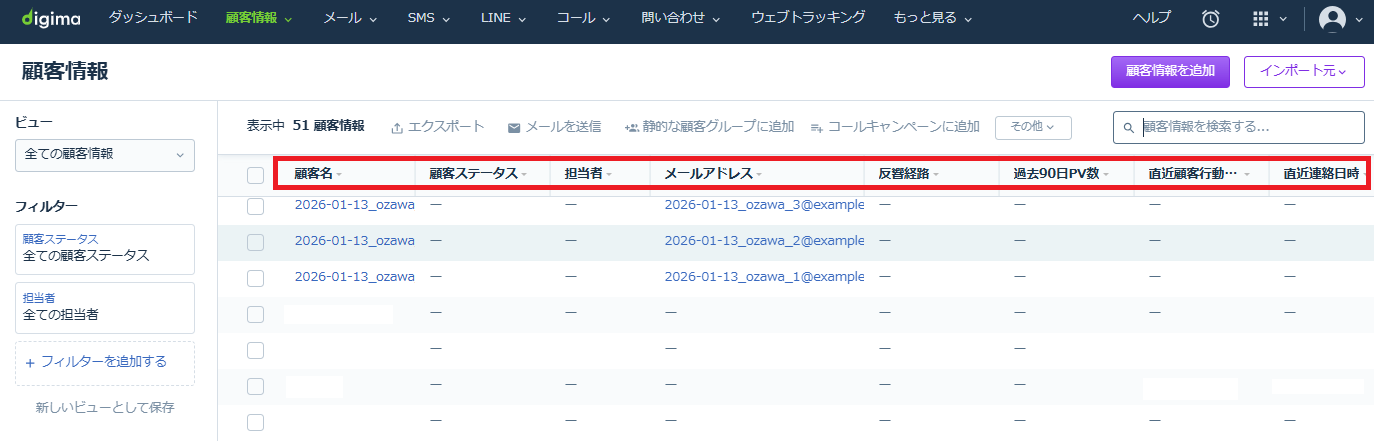This screenshot has height=441, width=1374.
Task: Open the SMS nav menu
Action: click(x=429, y=18)
